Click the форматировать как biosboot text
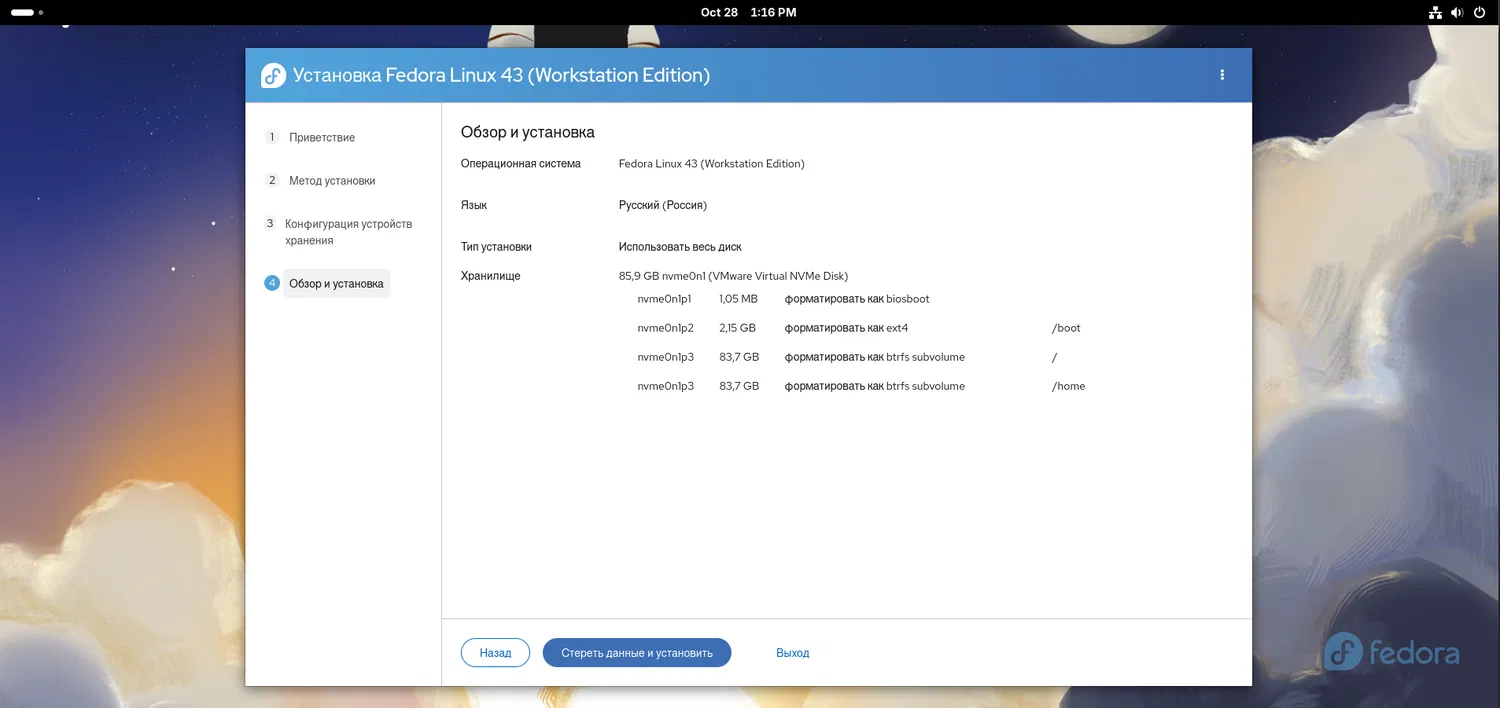This screenshot has width=1500, height=708. pos(857,299)
